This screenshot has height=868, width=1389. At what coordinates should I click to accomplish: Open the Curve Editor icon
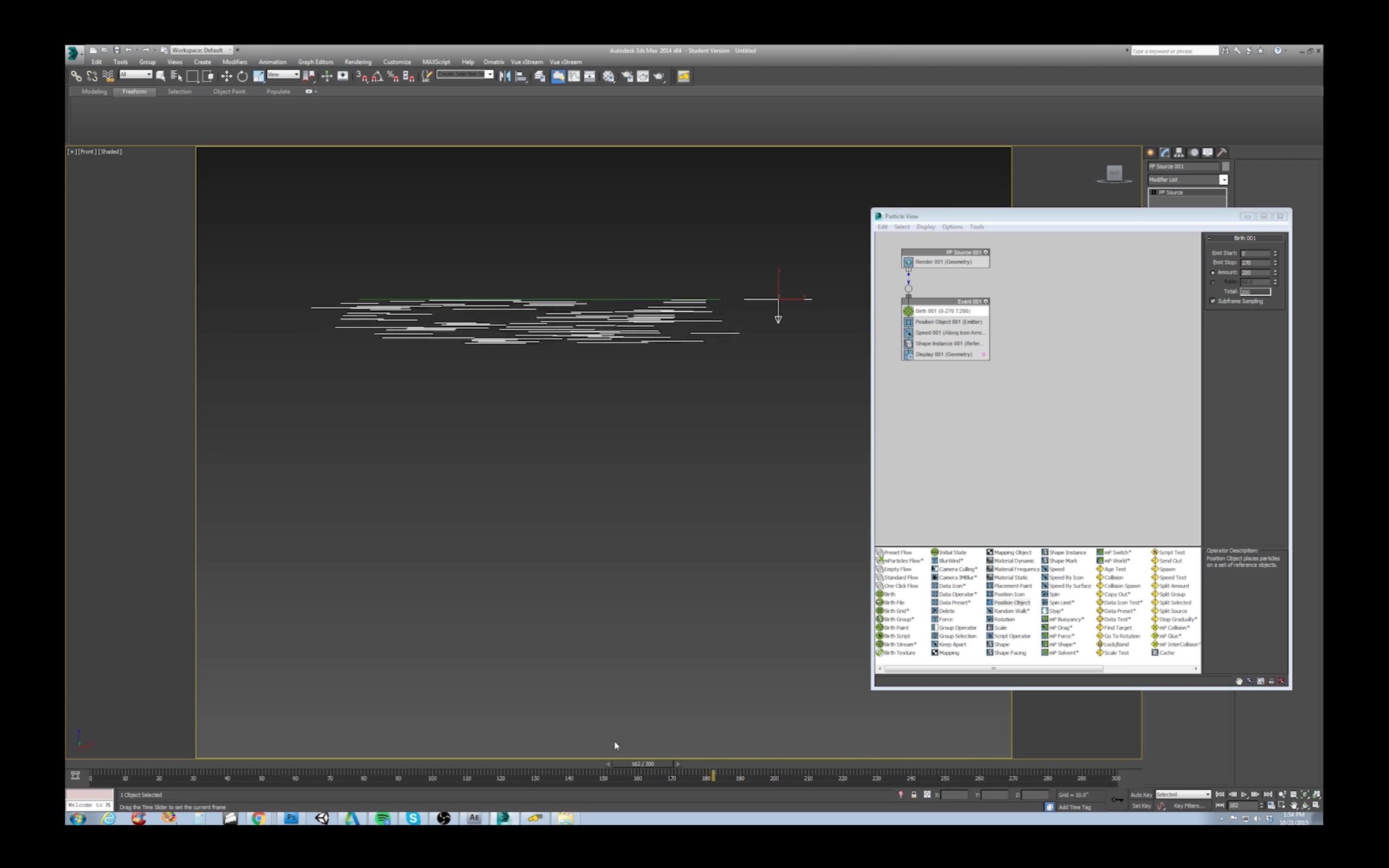(574, 76)
